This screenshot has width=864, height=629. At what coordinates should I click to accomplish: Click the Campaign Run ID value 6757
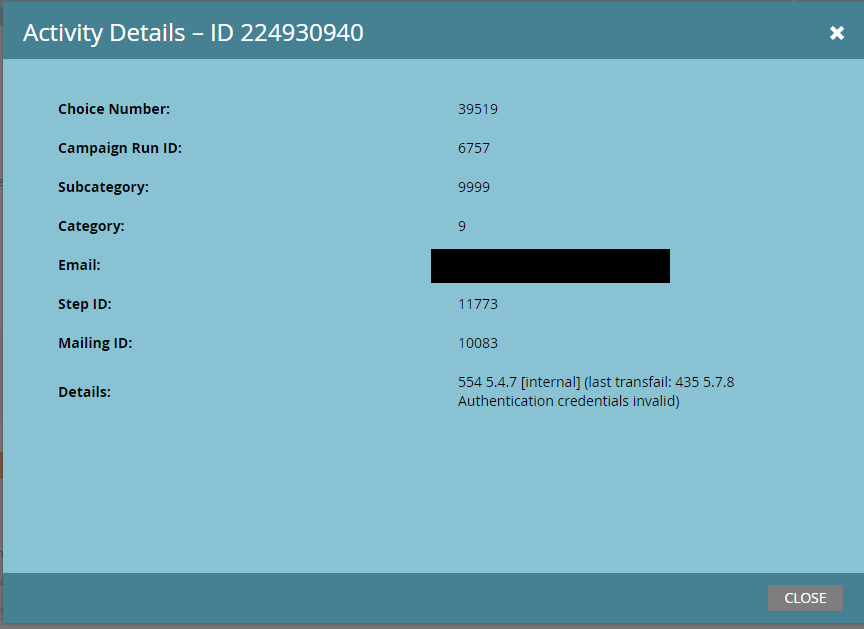coord(473,148)
